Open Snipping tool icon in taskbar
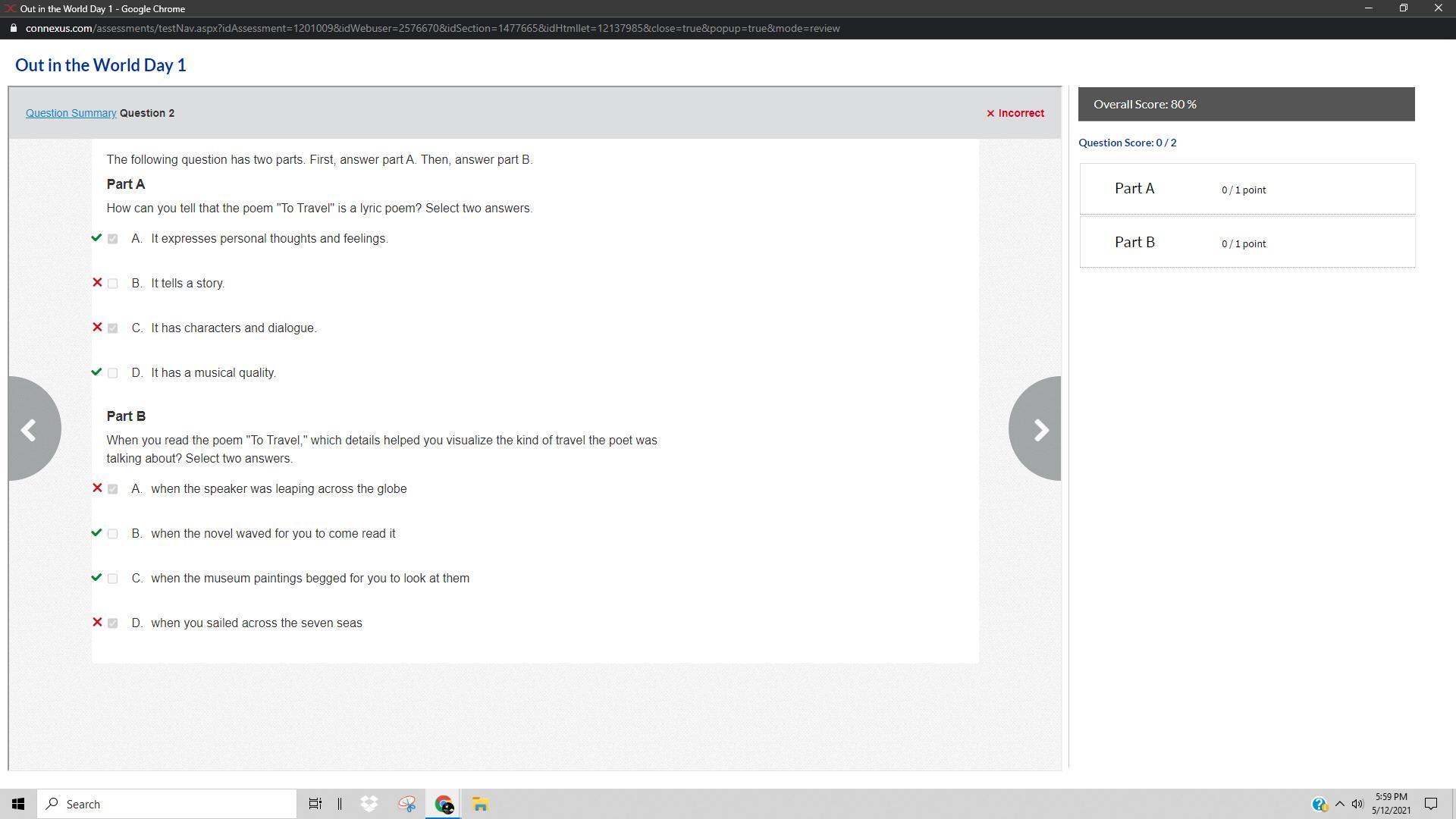 pyautogui.click(x=406, y=804)
